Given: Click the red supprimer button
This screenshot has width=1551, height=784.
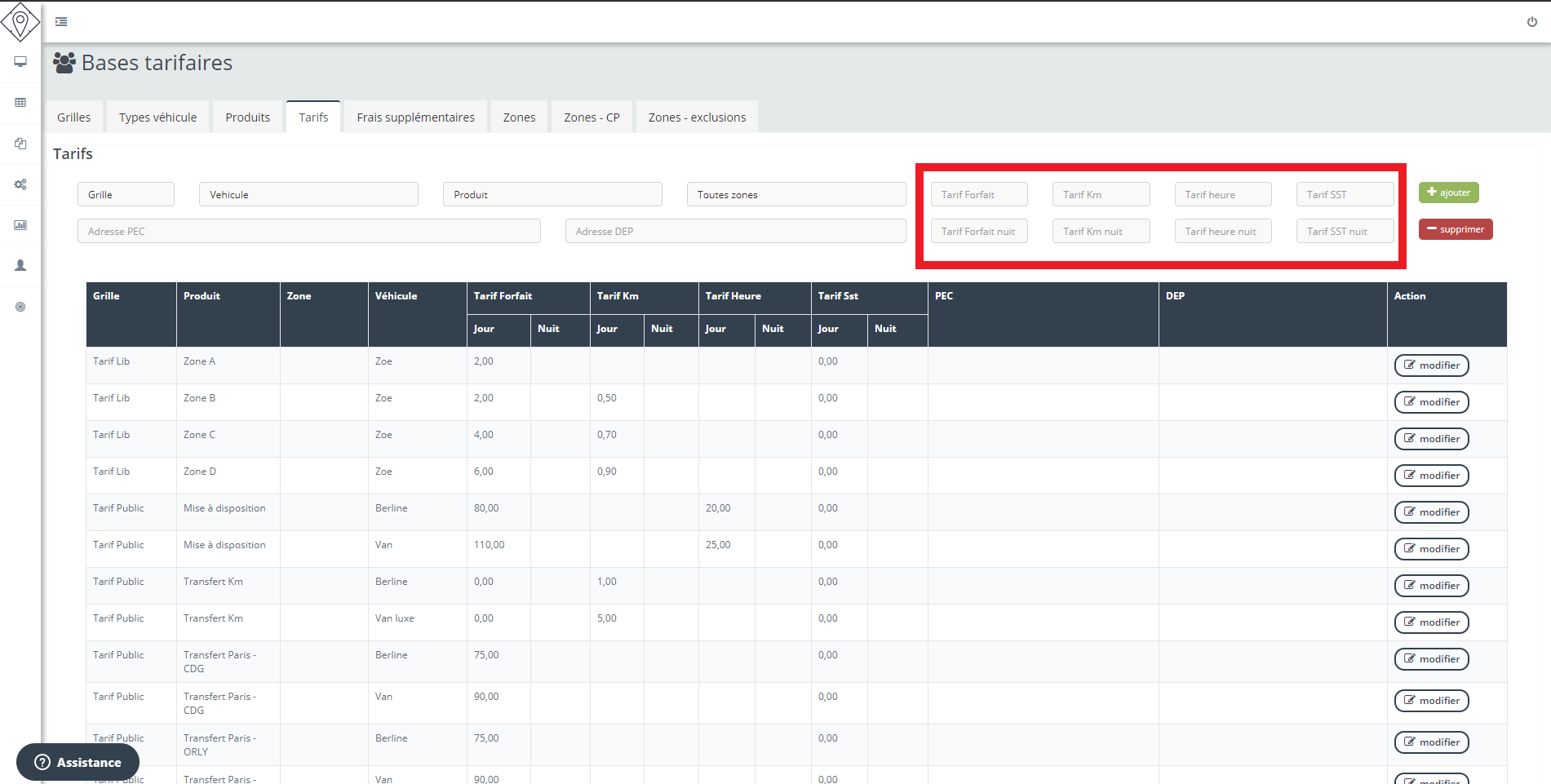Looking at the screenshot, I should (1455, 229).
